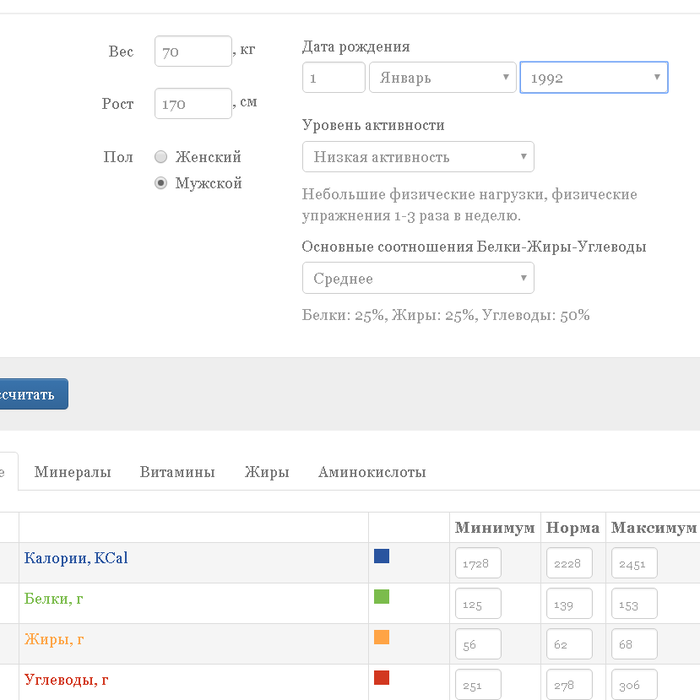
Task: Click the green proteins color swatch
Action: (x=382, y=596)
